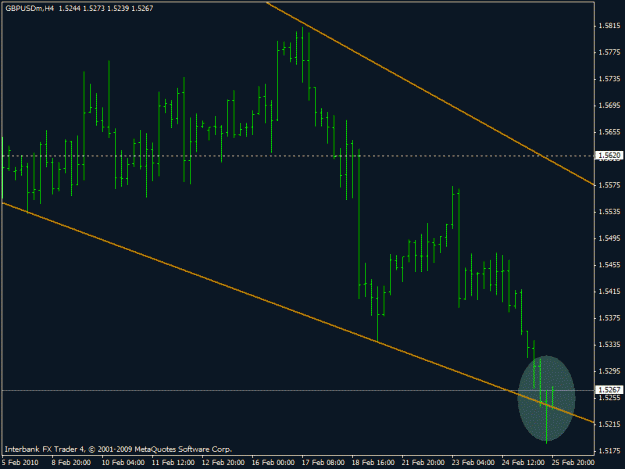Click the 8 Feb 20:00 time label

click(x=71, y=462)
